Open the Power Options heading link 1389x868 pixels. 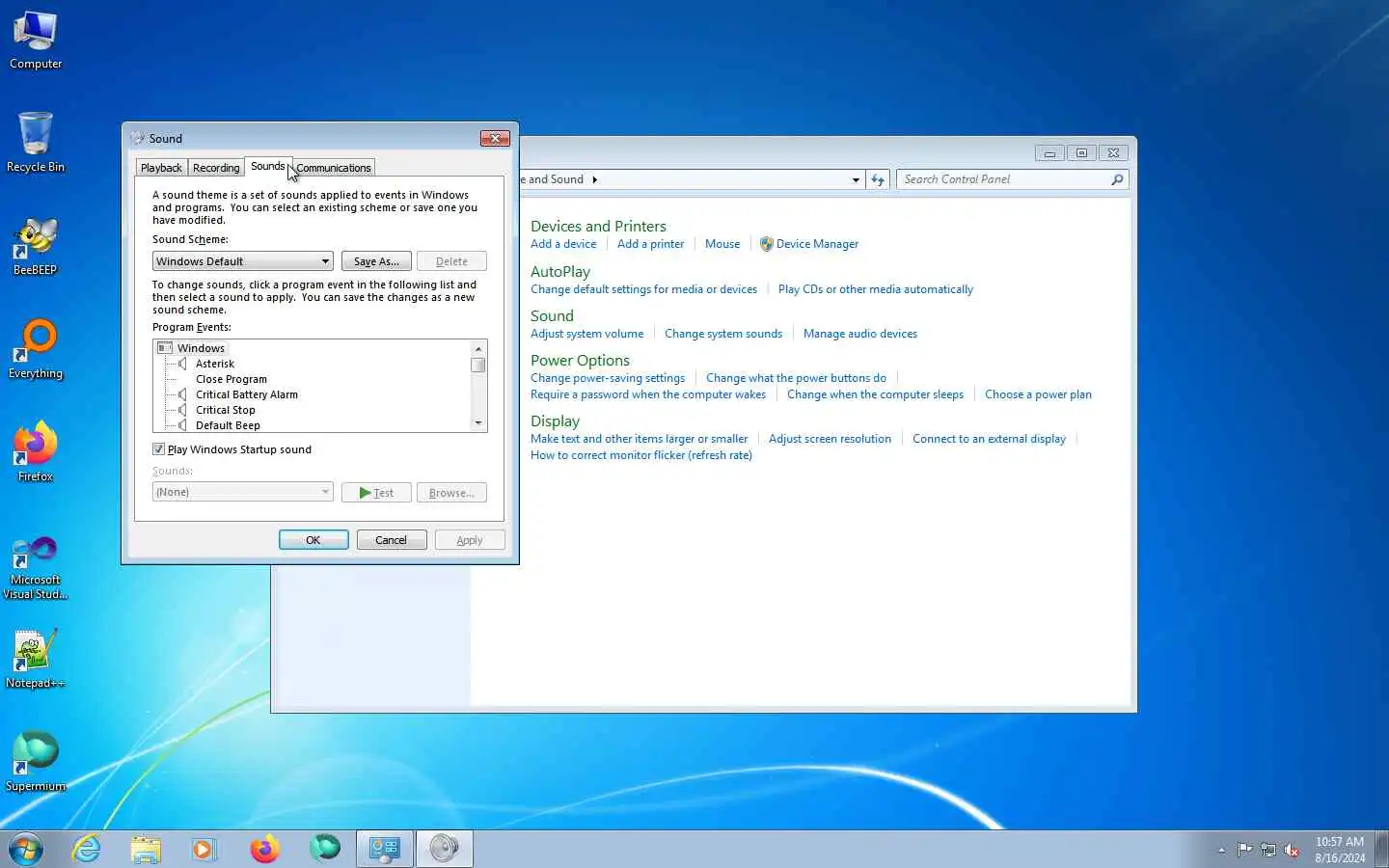click(580, 361)
